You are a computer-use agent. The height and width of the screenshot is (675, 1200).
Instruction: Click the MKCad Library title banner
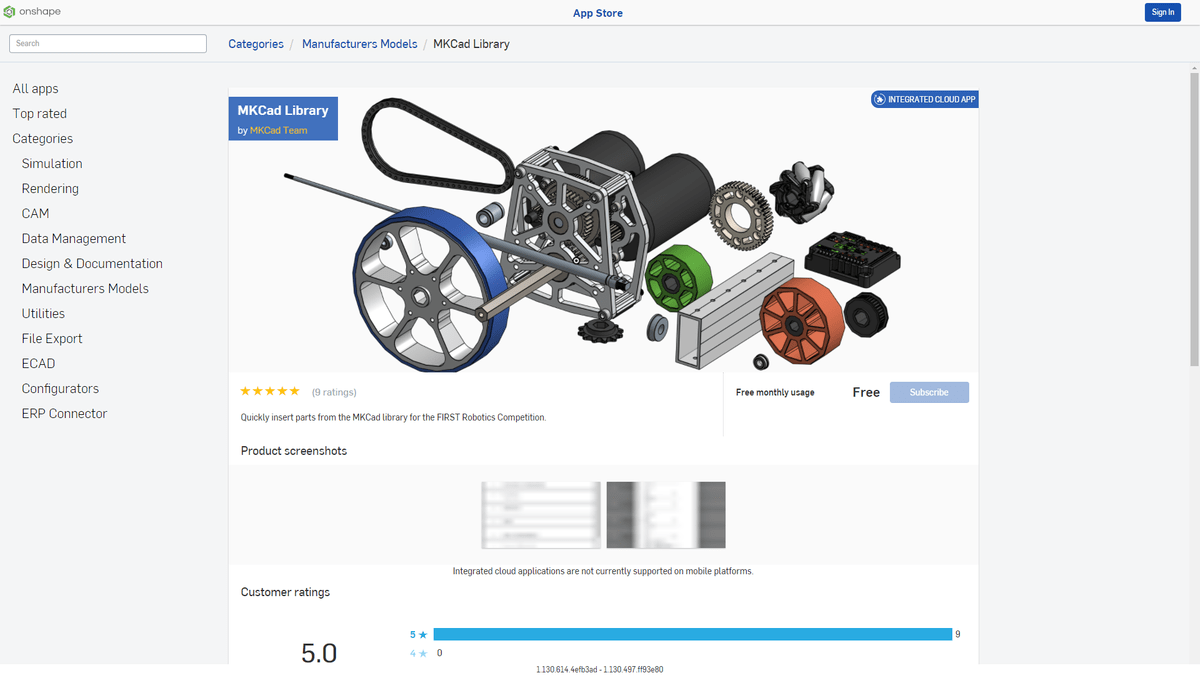point(283,118)
